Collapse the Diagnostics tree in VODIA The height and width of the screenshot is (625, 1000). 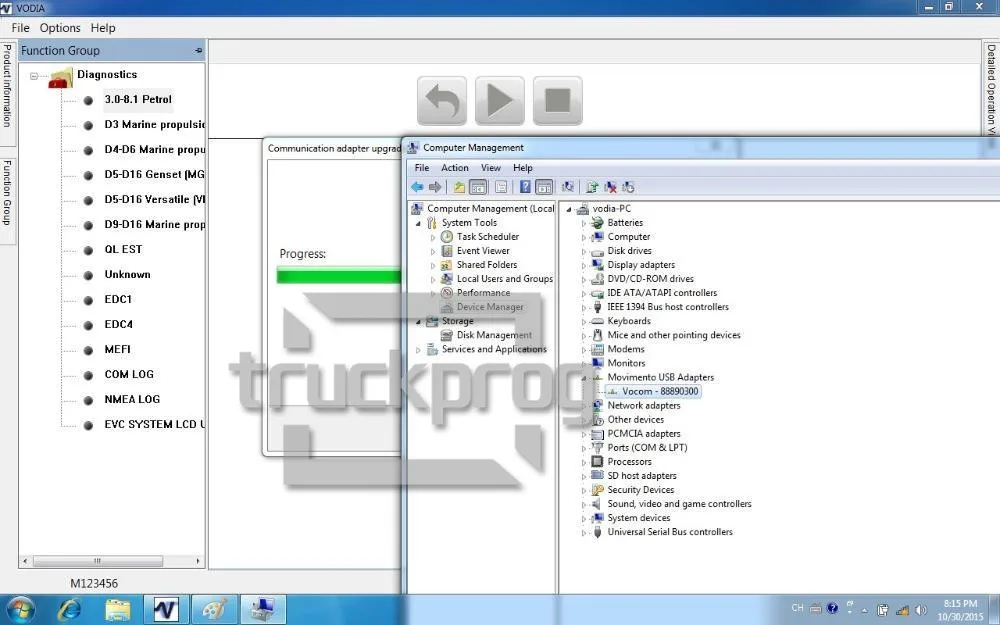pyautogui.click(x=34, y=76)
